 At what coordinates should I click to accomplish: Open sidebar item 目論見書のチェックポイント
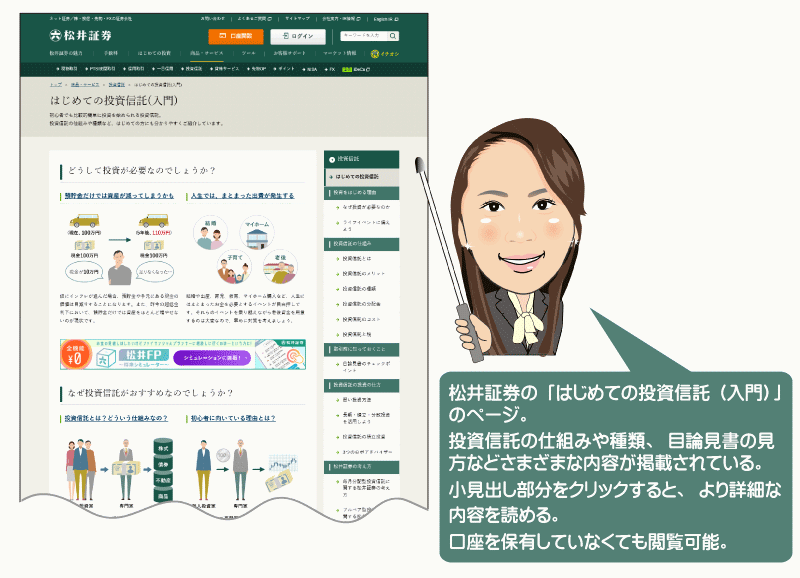tap(366, 367)
